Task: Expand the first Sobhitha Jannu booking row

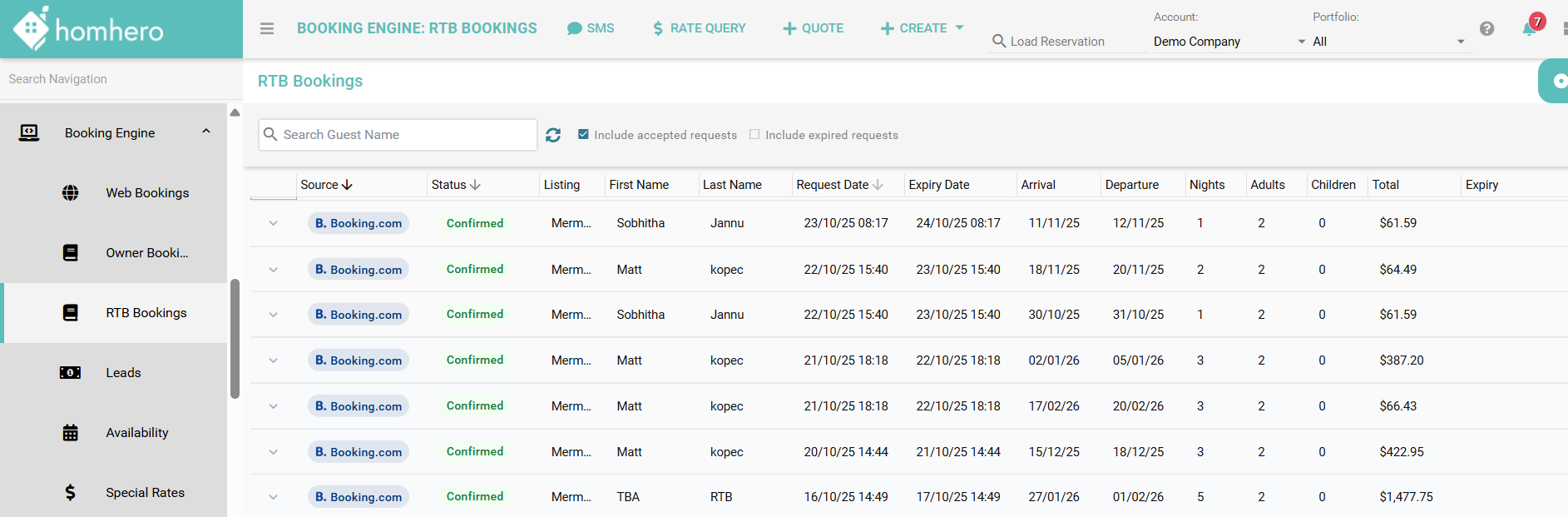Action: 273,223
